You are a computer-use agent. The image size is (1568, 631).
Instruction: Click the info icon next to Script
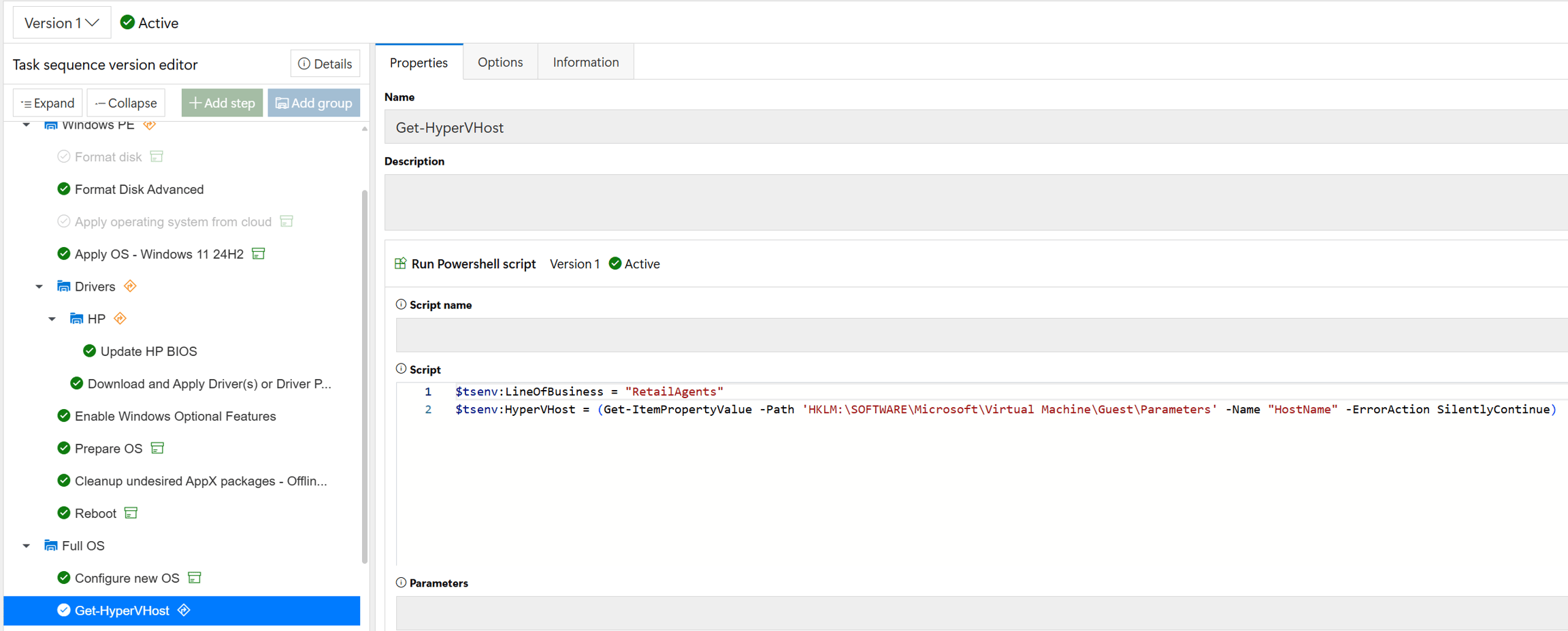(402, 369)
